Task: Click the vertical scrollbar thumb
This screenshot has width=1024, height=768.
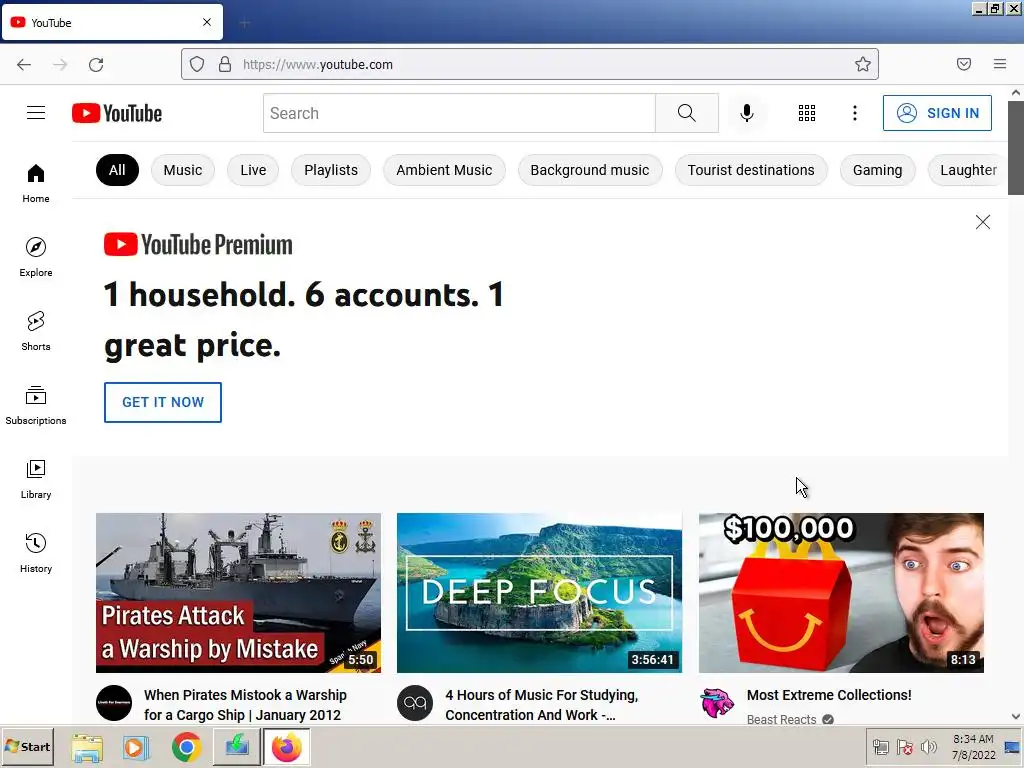Action: pyautogui.click(x=1016, y=148)
